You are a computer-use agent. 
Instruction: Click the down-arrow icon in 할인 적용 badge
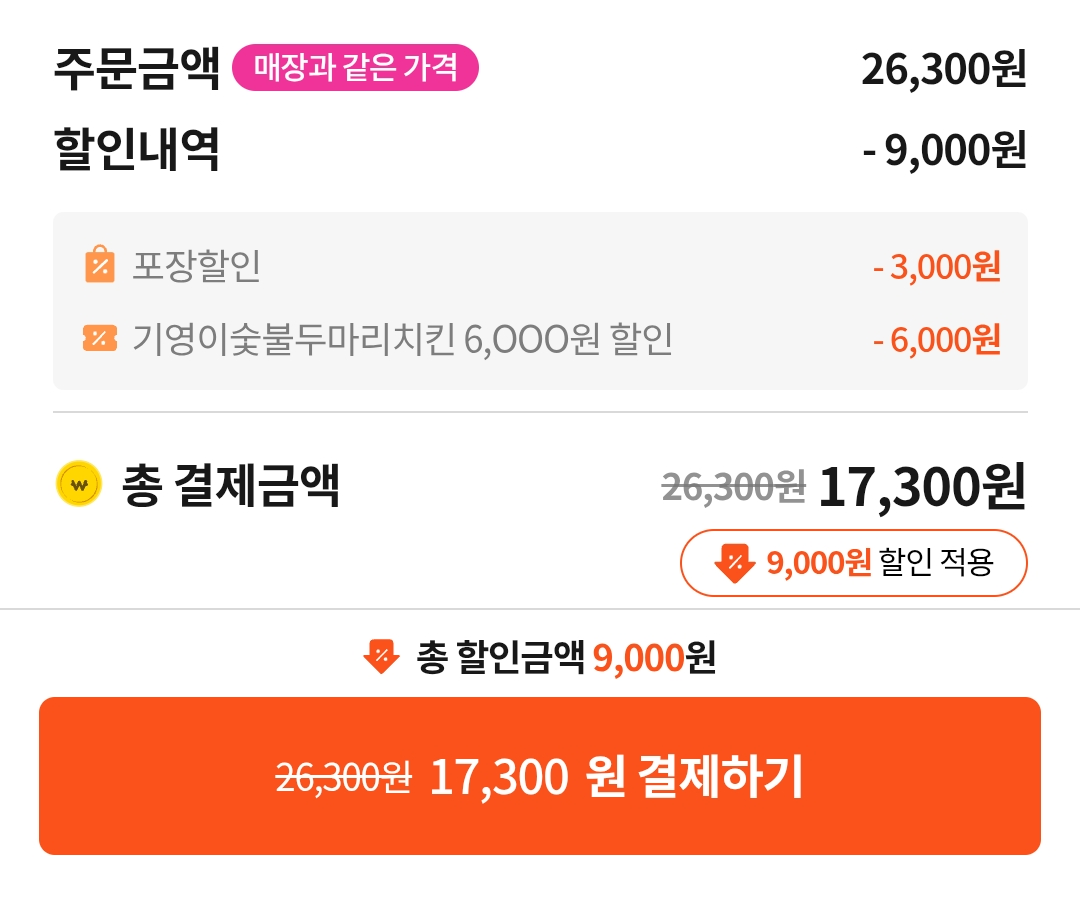(x=735, y=563)
